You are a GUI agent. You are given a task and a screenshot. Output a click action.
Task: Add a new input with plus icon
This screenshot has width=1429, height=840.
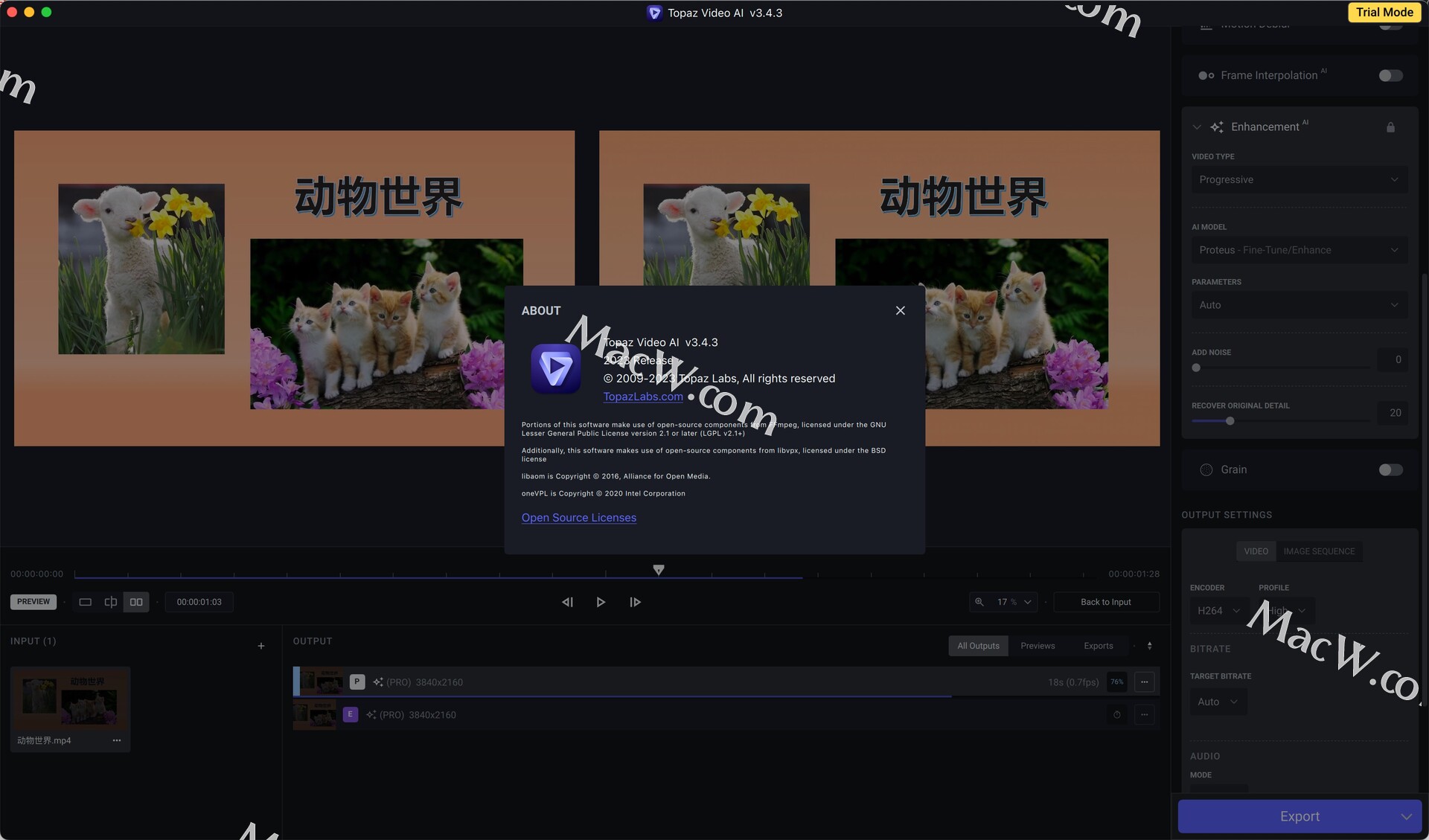point(261,646)
